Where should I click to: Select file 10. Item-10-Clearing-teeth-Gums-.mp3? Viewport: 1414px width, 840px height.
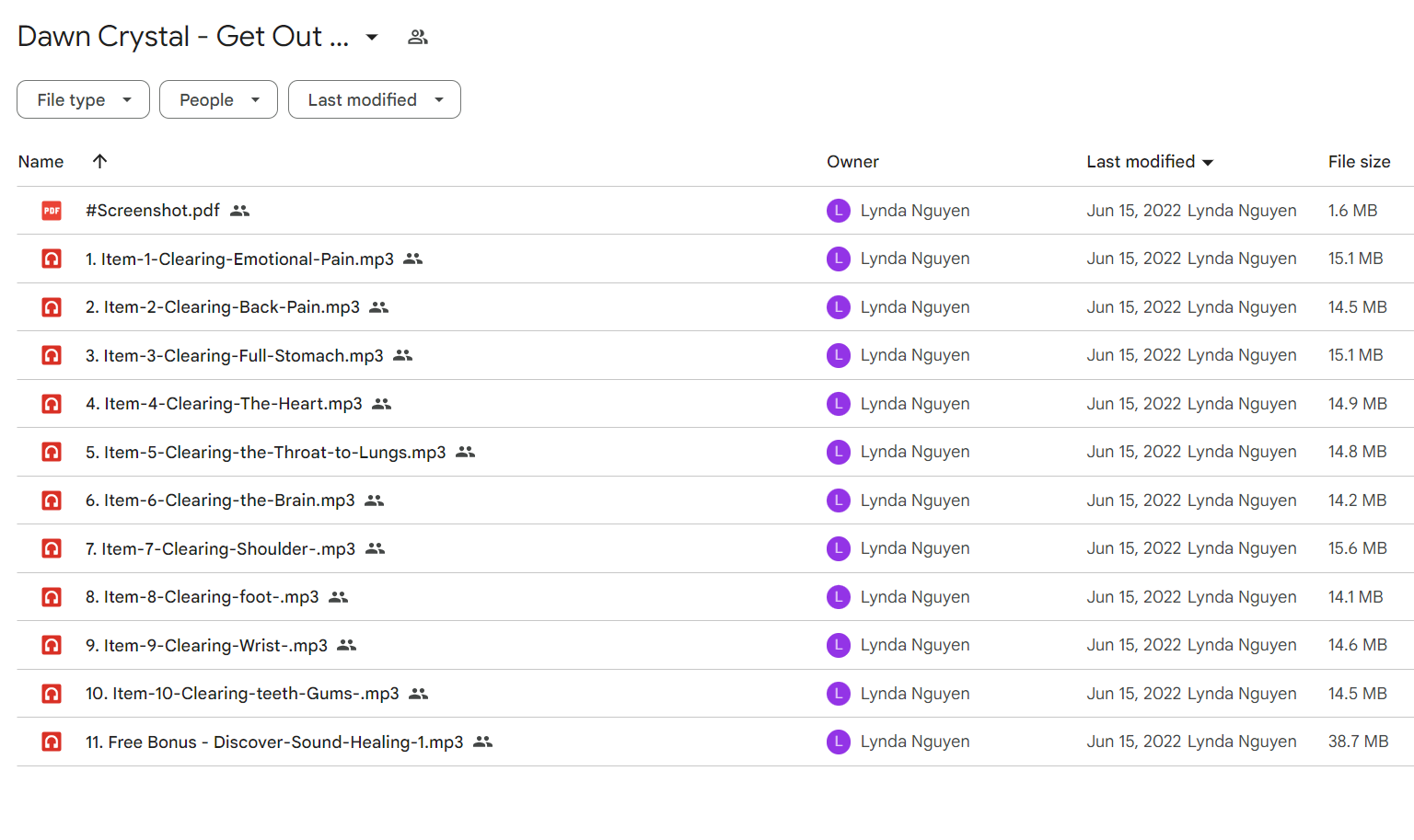pos(242,694)
